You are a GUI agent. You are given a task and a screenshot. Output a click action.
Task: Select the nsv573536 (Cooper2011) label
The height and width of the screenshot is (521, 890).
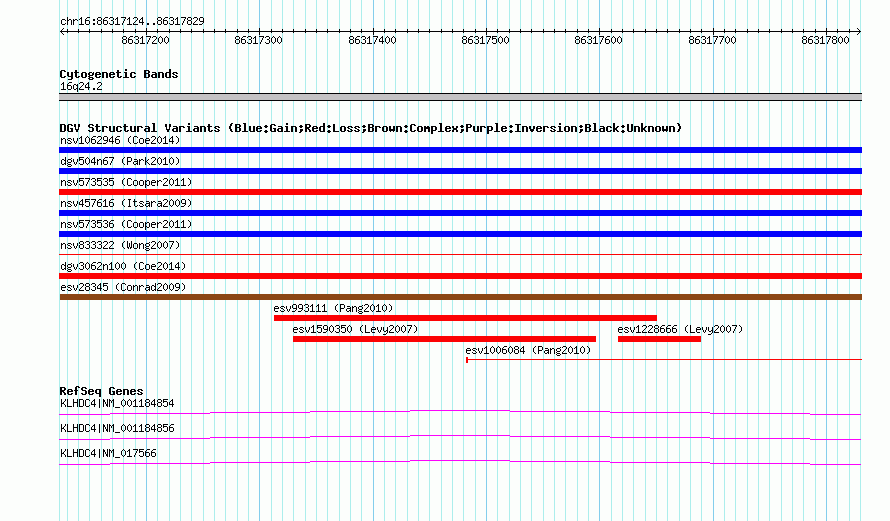[x=126, y=224]
